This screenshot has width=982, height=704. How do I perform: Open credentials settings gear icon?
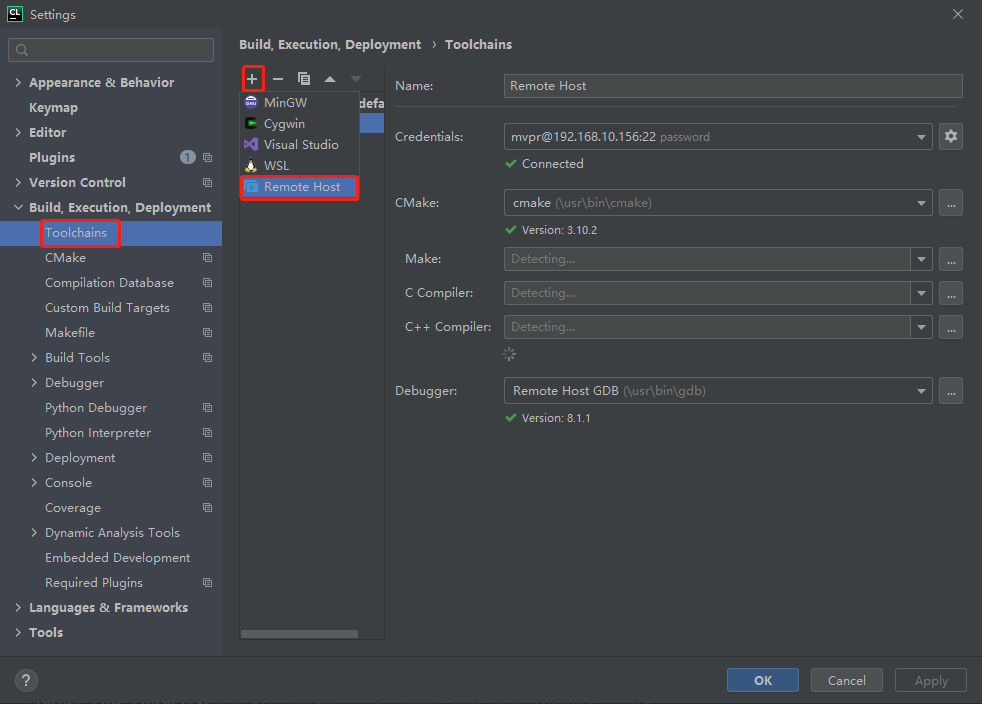951,137
